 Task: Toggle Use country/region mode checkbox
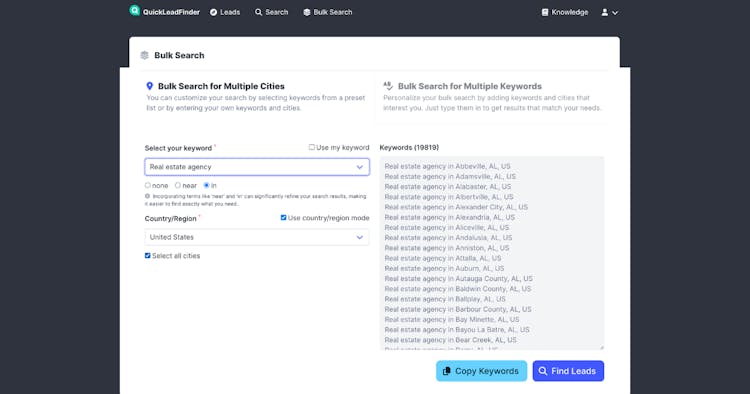[283, 218]
